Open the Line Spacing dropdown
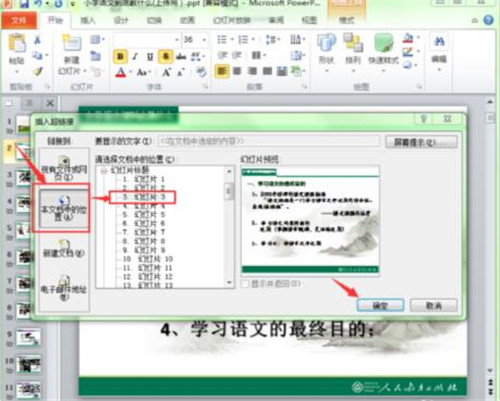The width and height of the screenshot is (500, 401). (x=272, y=40)
